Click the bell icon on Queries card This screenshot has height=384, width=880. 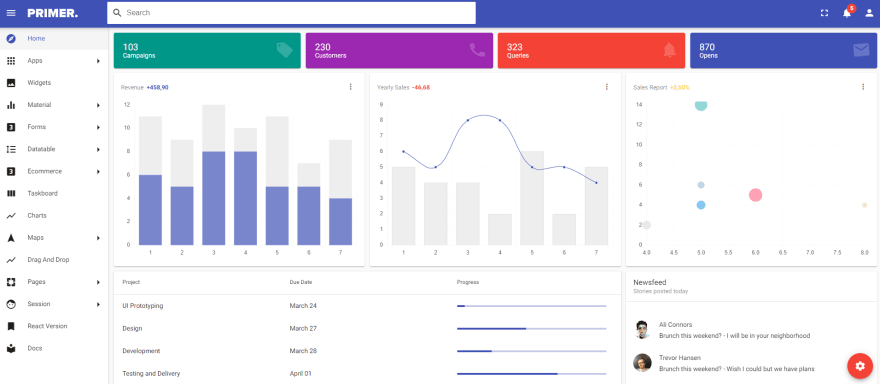[x=669, y=50]
